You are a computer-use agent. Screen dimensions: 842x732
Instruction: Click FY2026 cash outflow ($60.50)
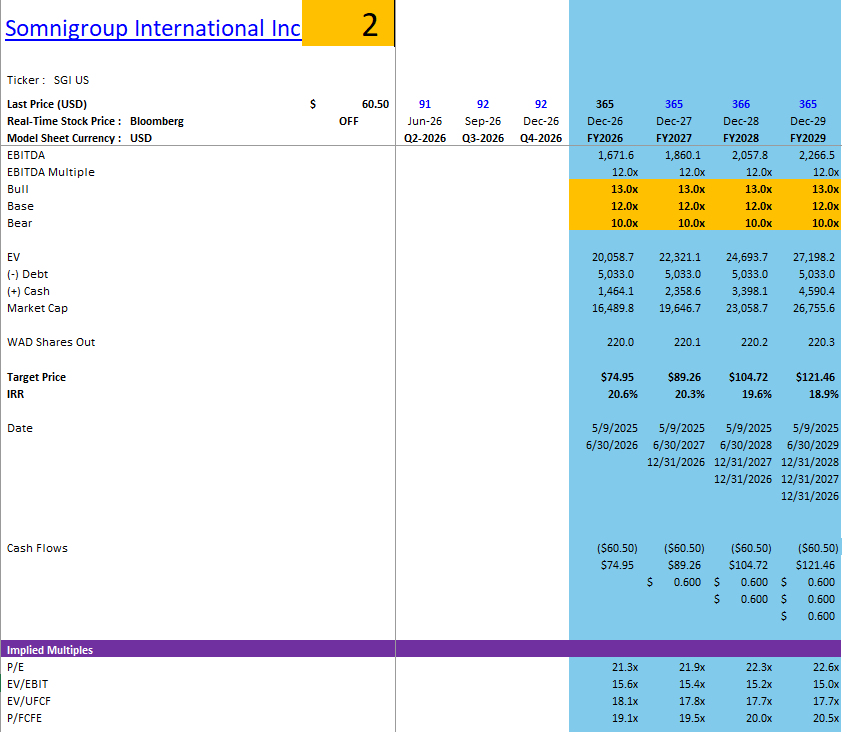coord(617,548)
